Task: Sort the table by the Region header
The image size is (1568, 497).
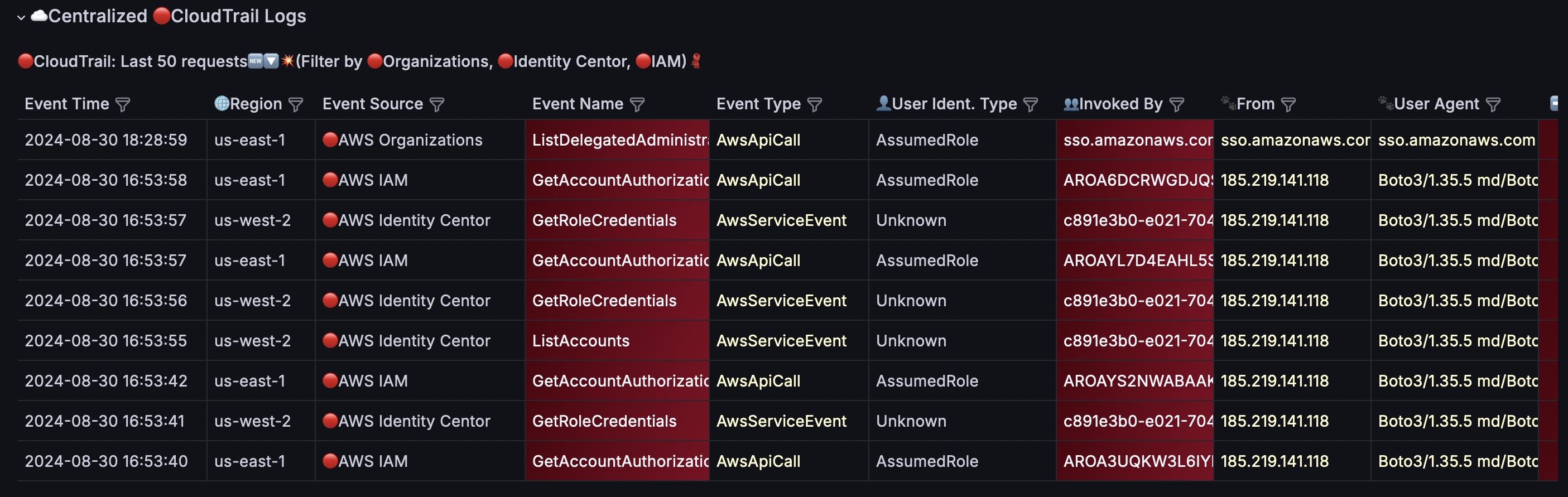Action: 248,104
